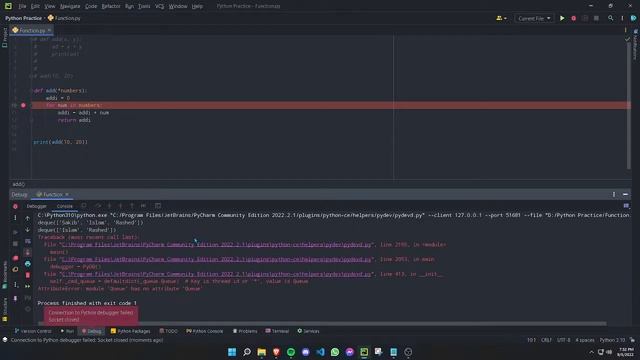Open Spotify from the taskbar
640x360 pixels.
click(291, 352)
